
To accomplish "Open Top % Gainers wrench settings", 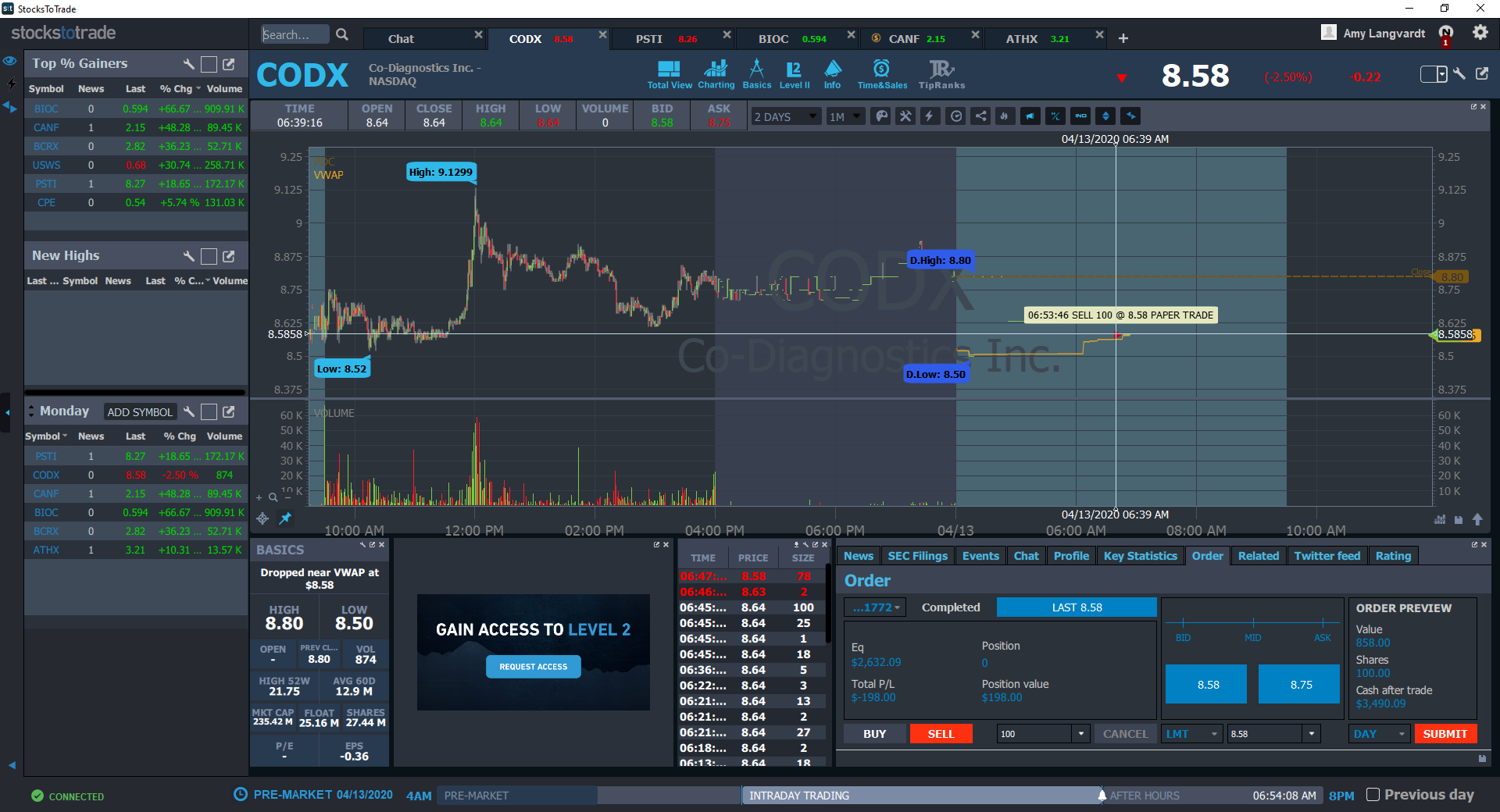I will point(188,64).
